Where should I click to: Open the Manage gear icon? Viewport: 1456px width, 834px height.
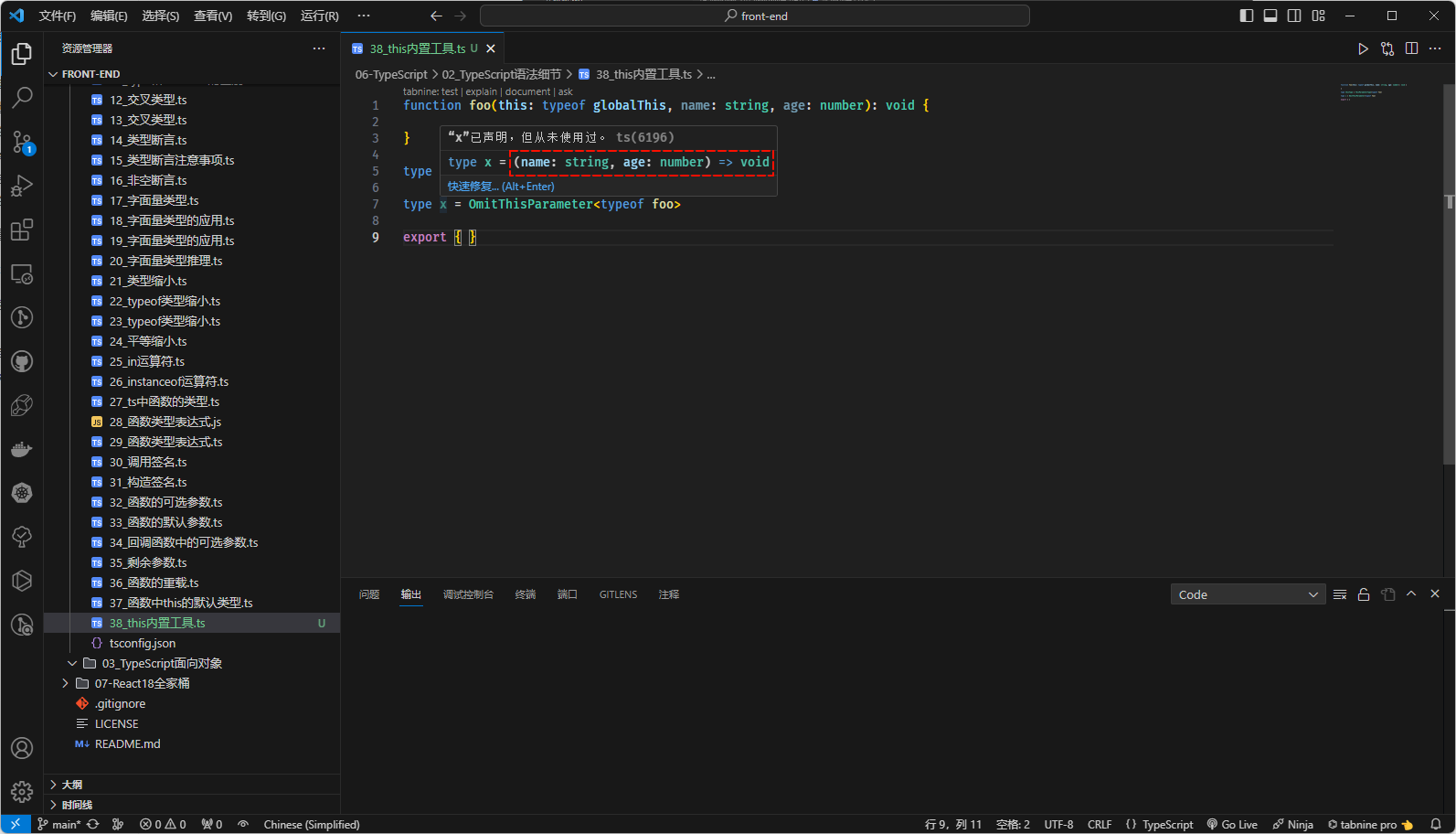(x=22, y=791)
